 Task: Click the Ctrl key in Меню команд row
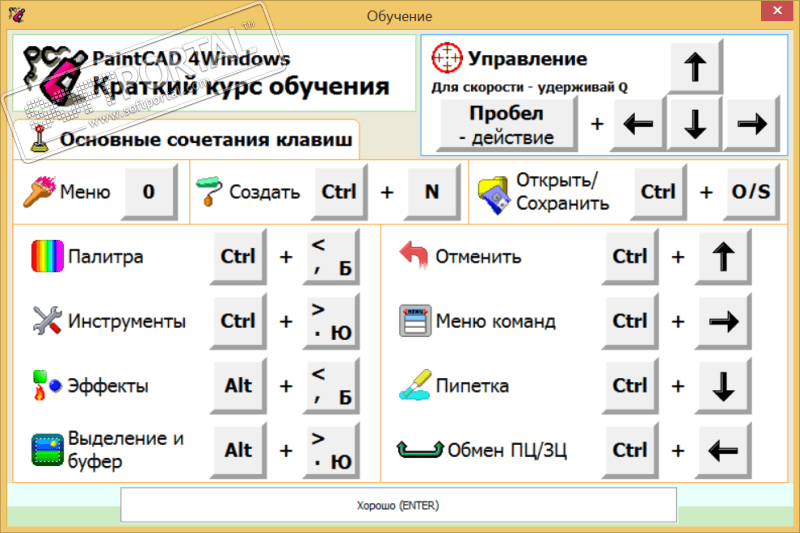[630, 321]
